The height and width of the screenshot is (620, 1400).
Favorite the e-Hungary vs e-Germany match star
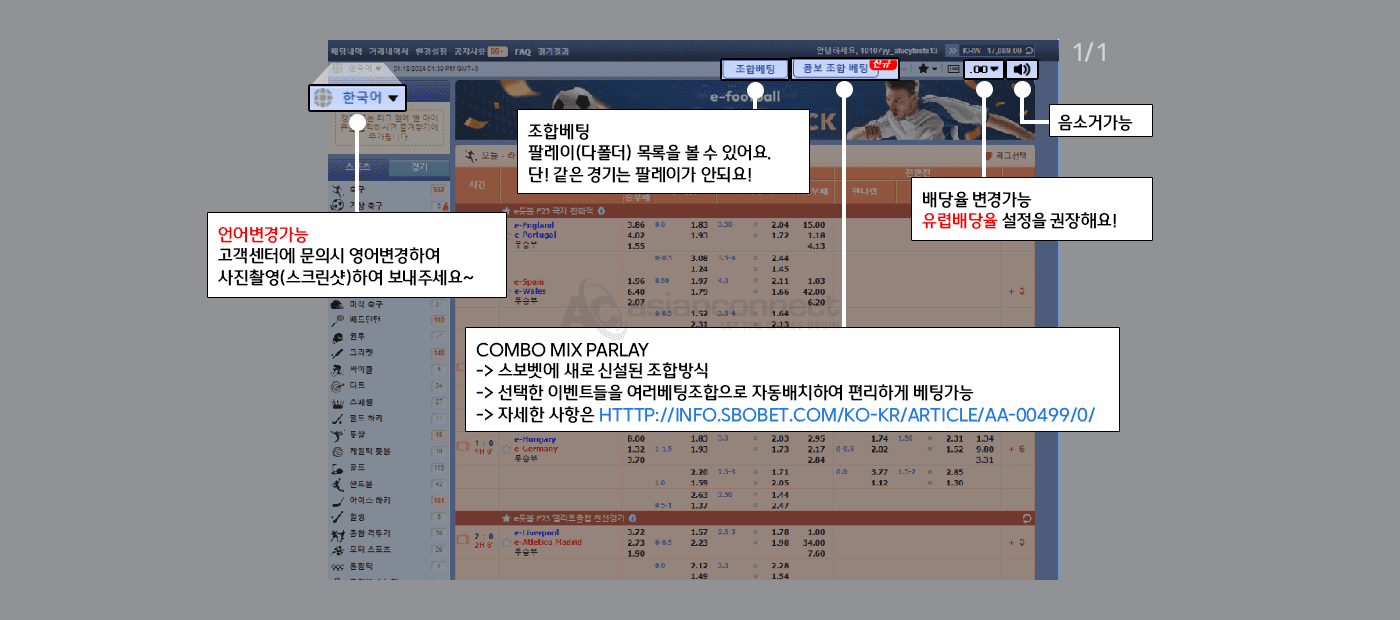pos(461,444)
